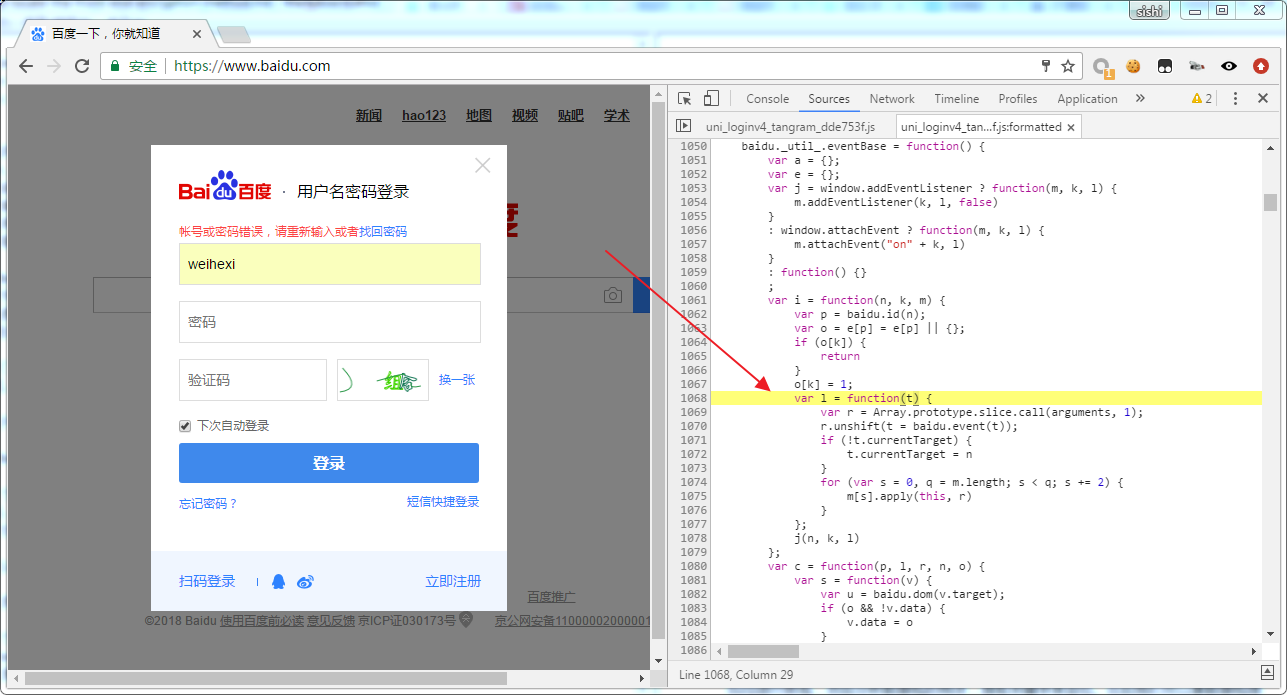Click the camera image-search icon
The height and width of the screenshot is (695, 1287).
pyautogui.click(x=612, y=296)
